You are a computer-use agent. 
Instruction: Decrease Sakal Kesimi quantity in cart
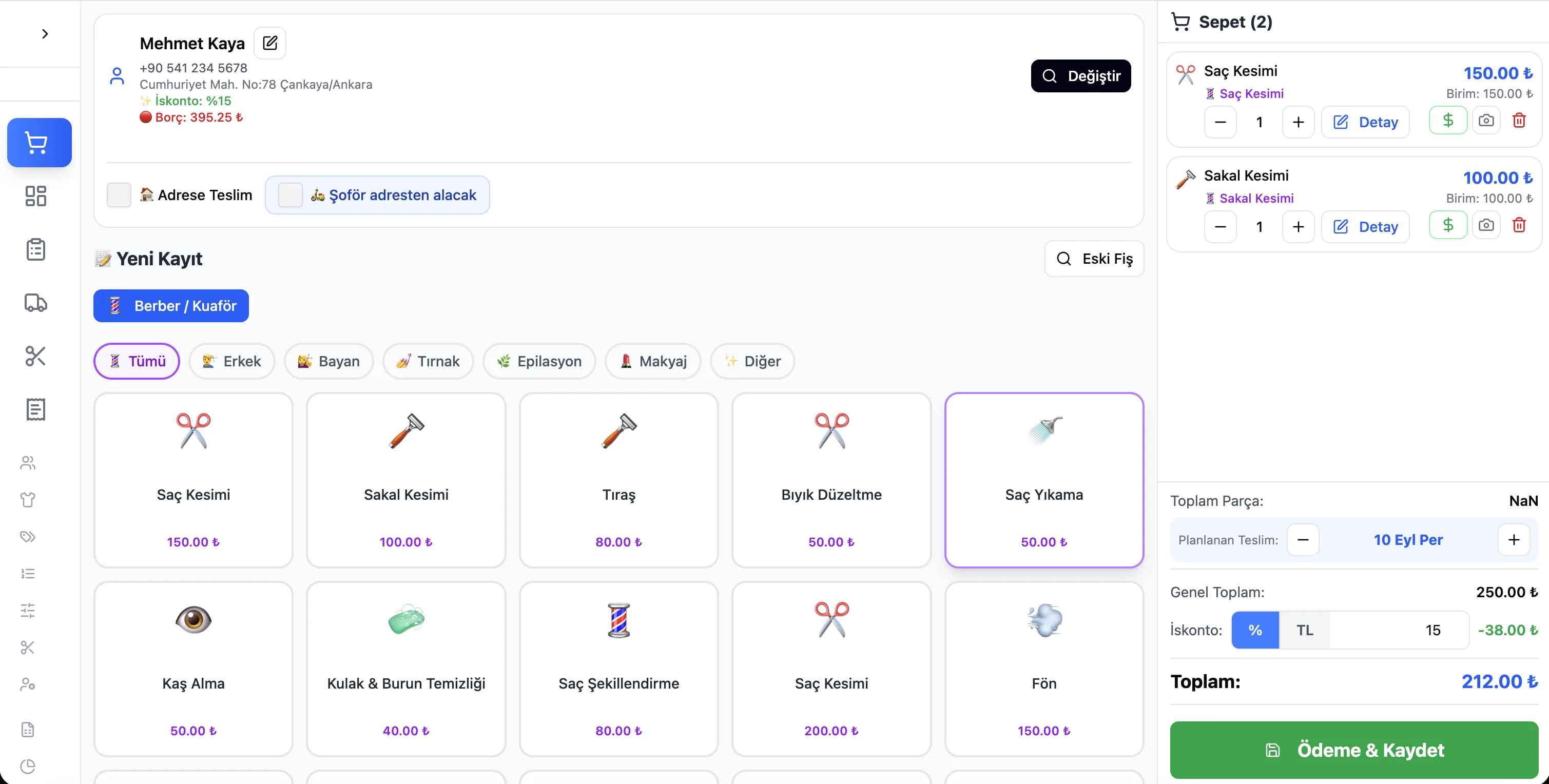[1220, 227]
